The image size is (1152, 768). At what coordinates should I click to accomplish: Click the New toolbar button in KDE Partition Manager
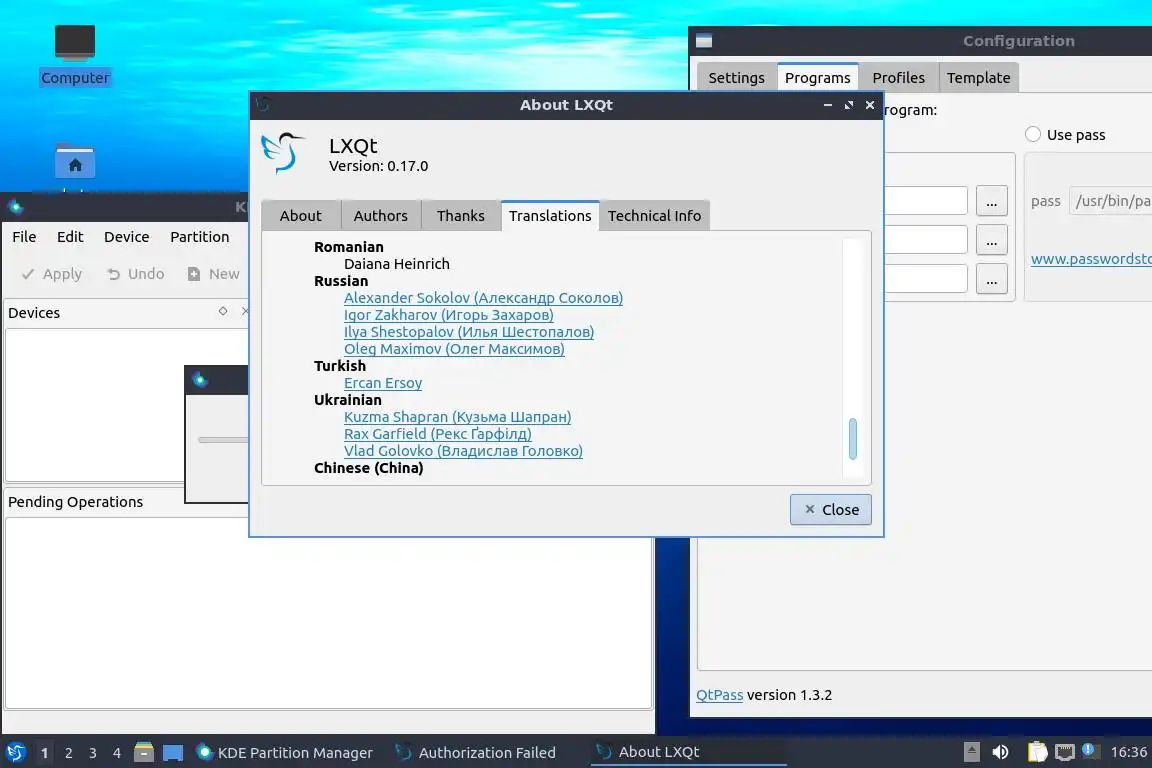tap(213, 274)
